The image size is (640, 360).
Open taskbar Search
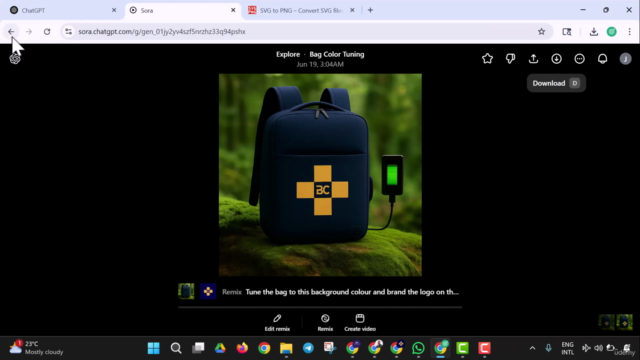point(176,348)
